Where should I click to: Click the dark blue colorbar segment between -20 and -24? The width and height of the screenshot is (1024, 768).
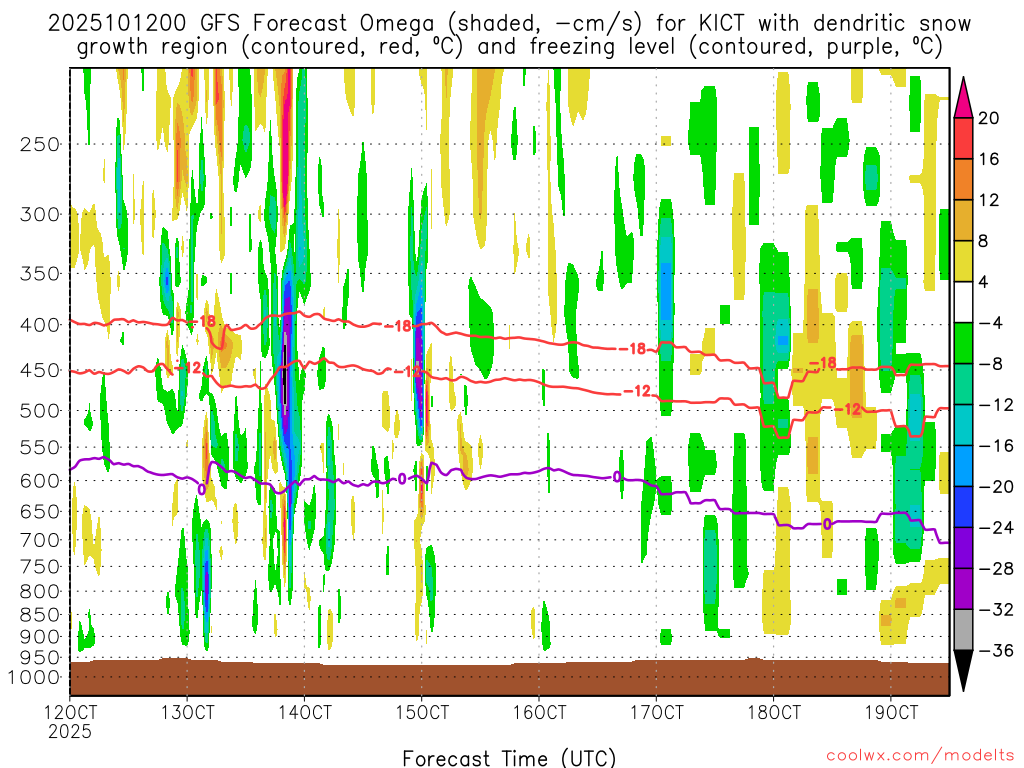(963, 507)
